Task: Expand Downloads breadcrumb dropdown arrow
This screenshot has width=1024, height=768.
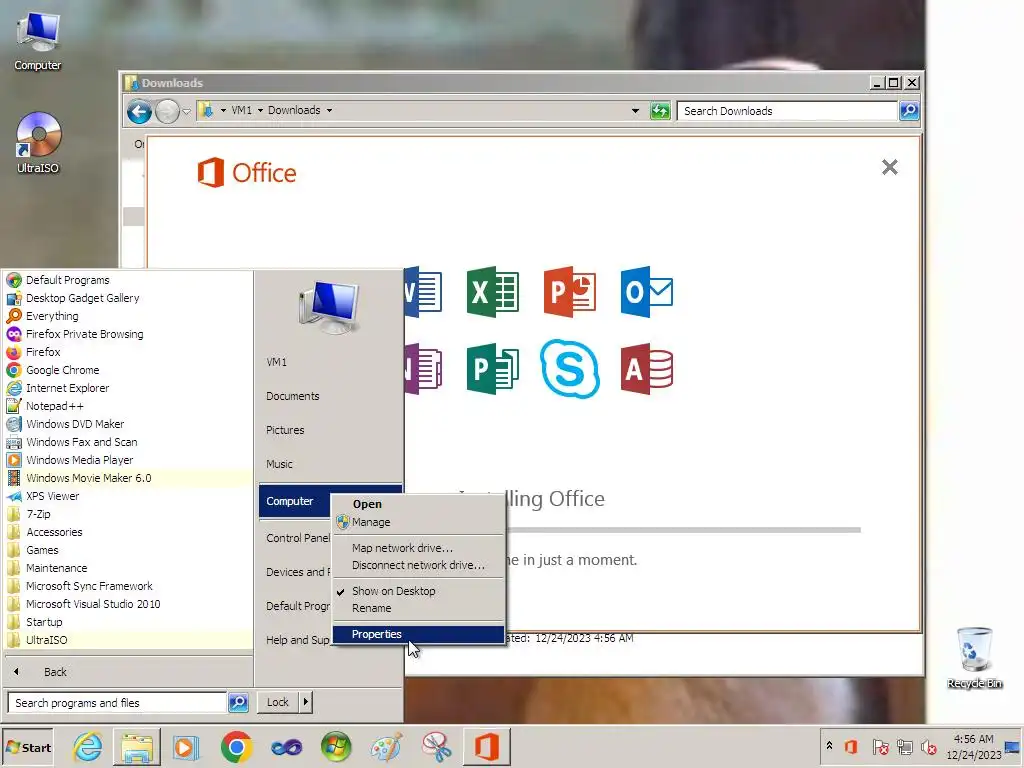Action: pyautogui.click(x=329, y=110)
